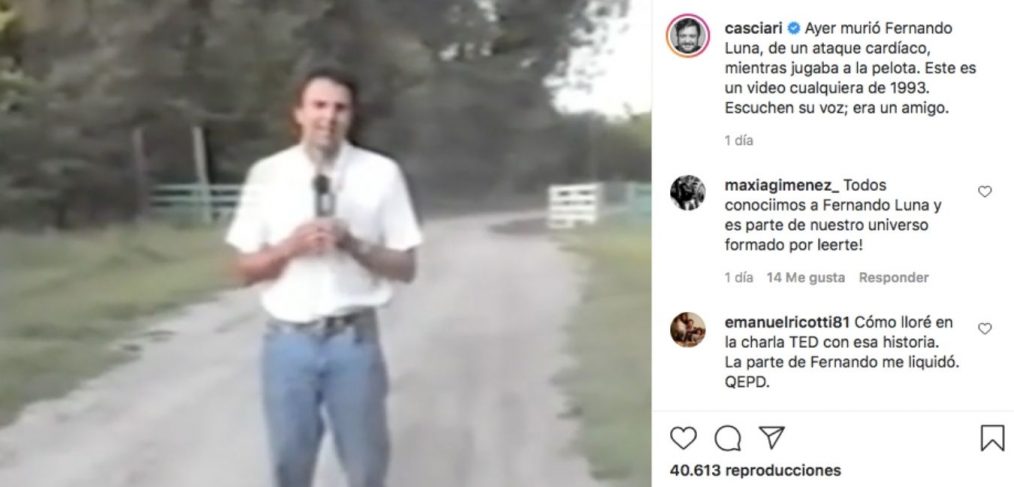The image size is (1014, 487).
Task: Open comments with the speech bubble icon
Action: (x=728, y=438)
